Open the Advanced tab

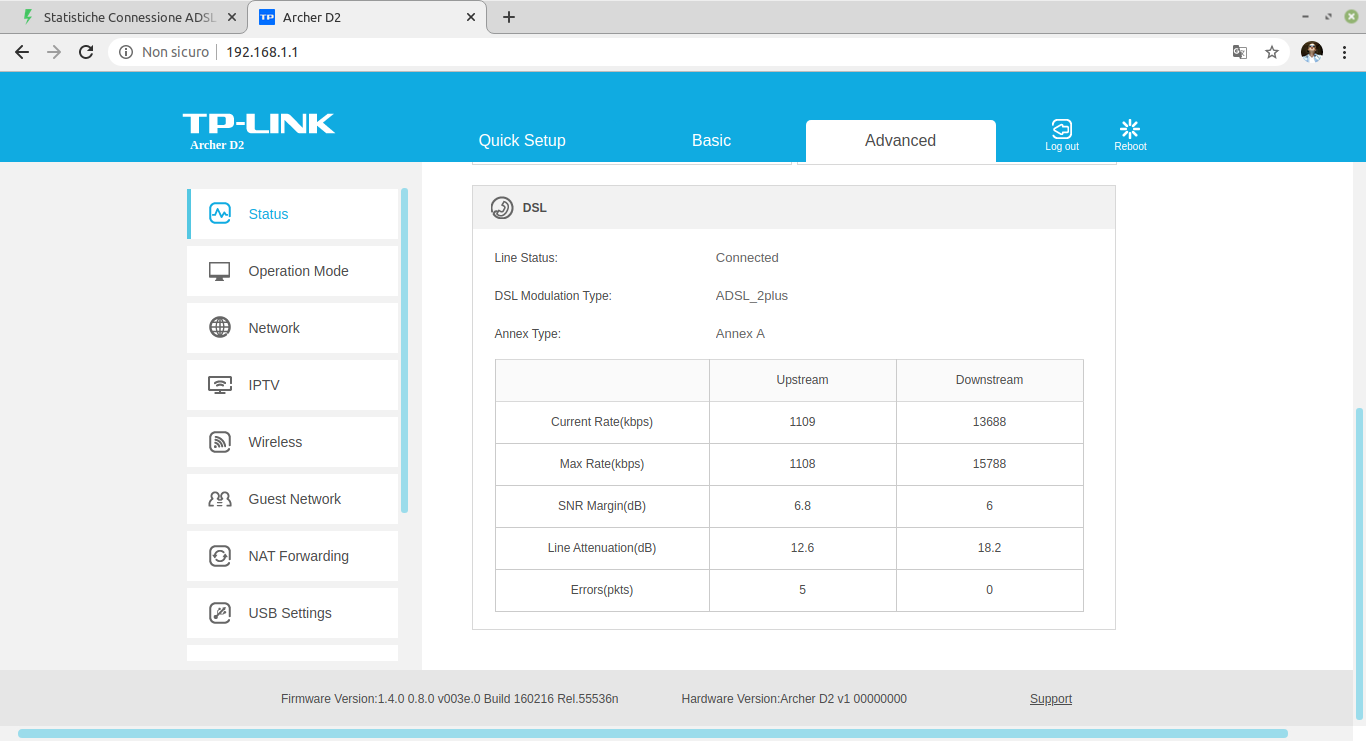900,141
